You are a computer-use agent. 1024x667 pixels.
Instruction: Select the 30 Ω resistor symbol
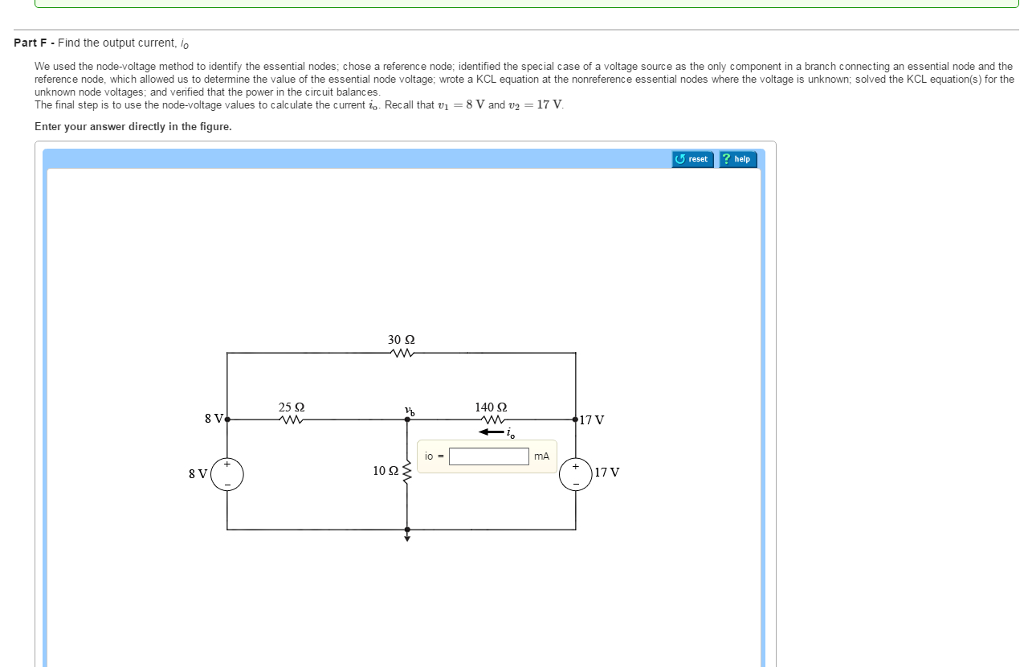coord(400,352)
